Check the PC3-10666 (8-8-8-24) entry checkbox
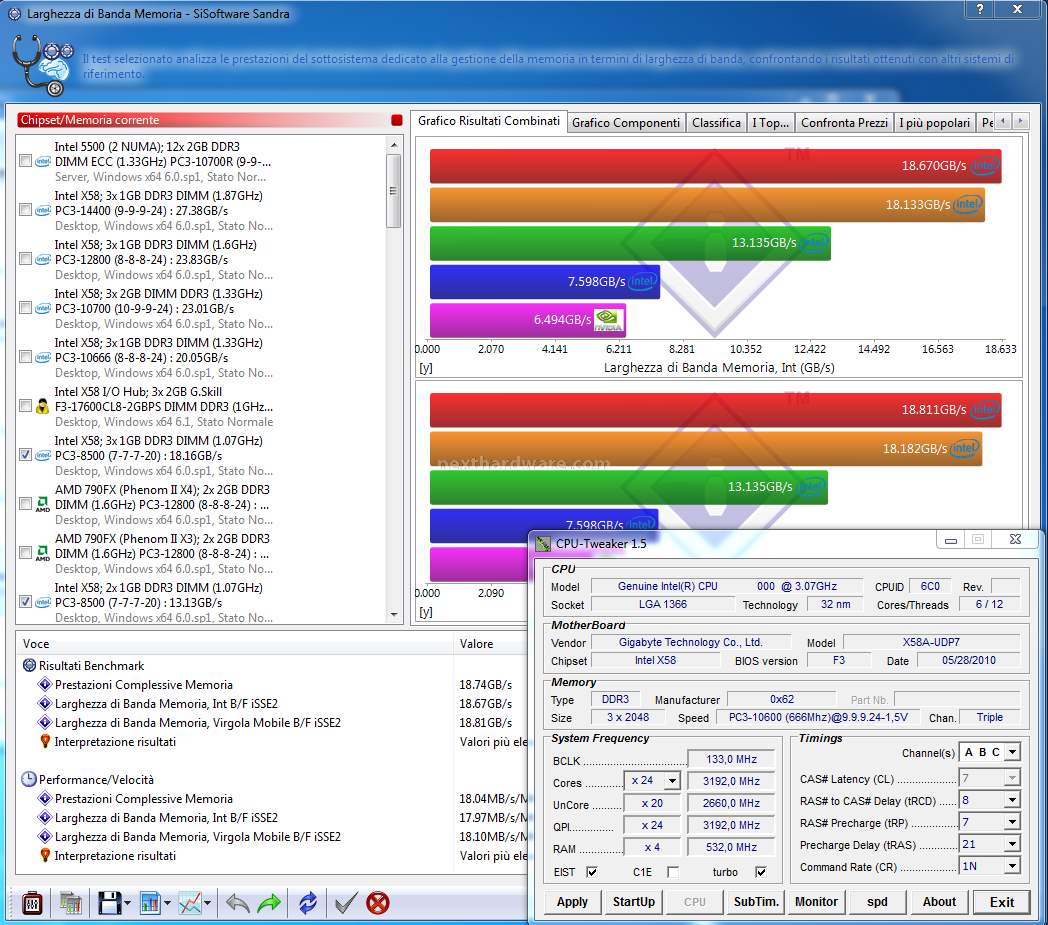The image size is (1048, 925). point(25,357)
